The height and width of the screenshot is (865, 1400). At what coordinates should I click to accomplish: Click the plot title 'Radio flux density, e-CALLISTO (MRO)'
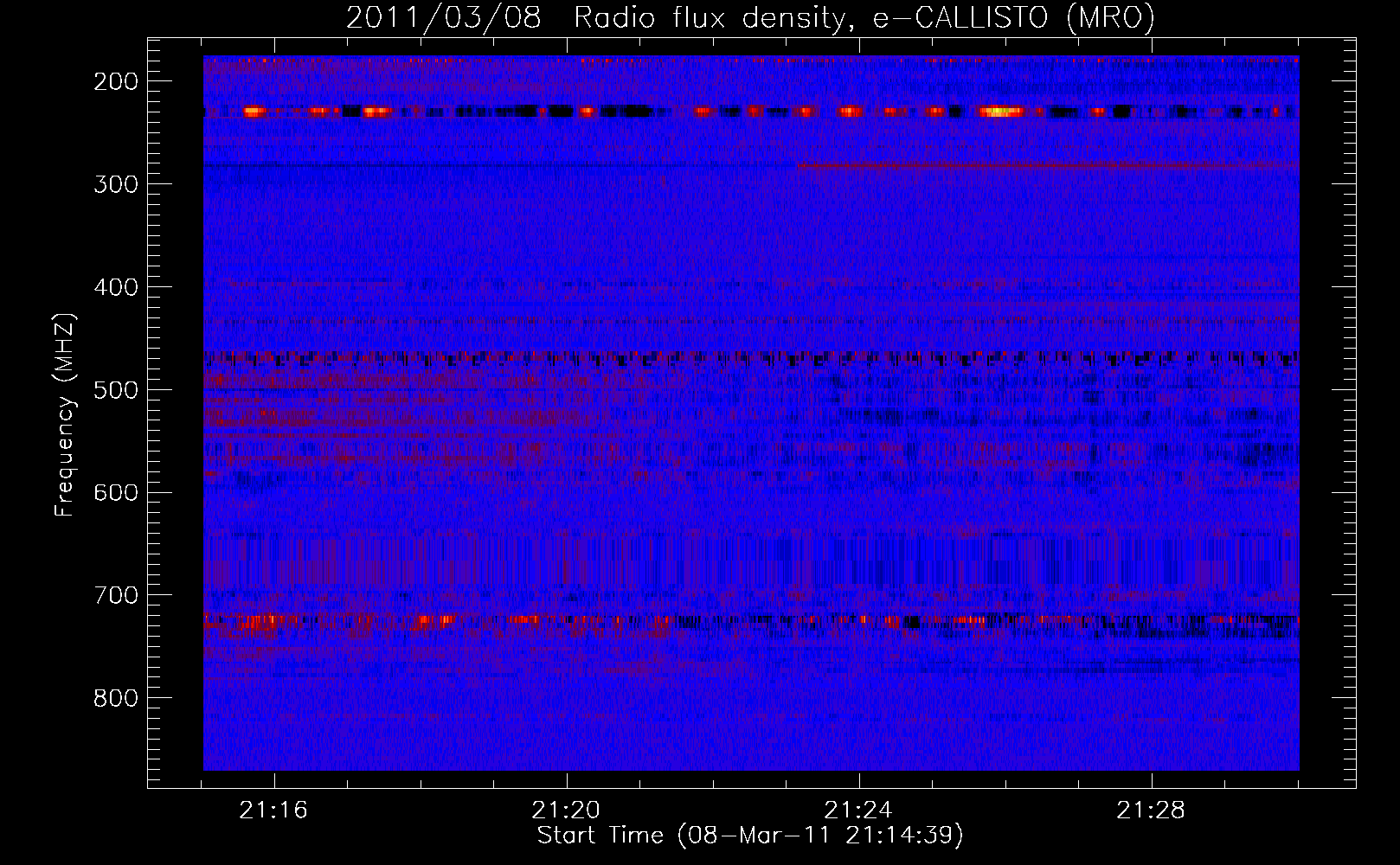click(864, 17)
